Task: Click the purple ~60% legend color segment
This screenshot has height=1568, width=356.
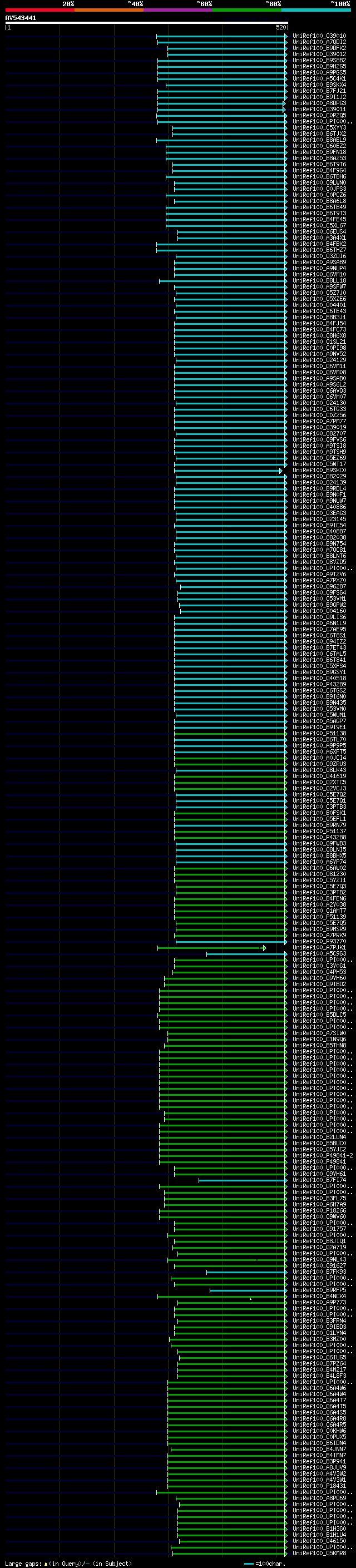Action: [179, 11]
